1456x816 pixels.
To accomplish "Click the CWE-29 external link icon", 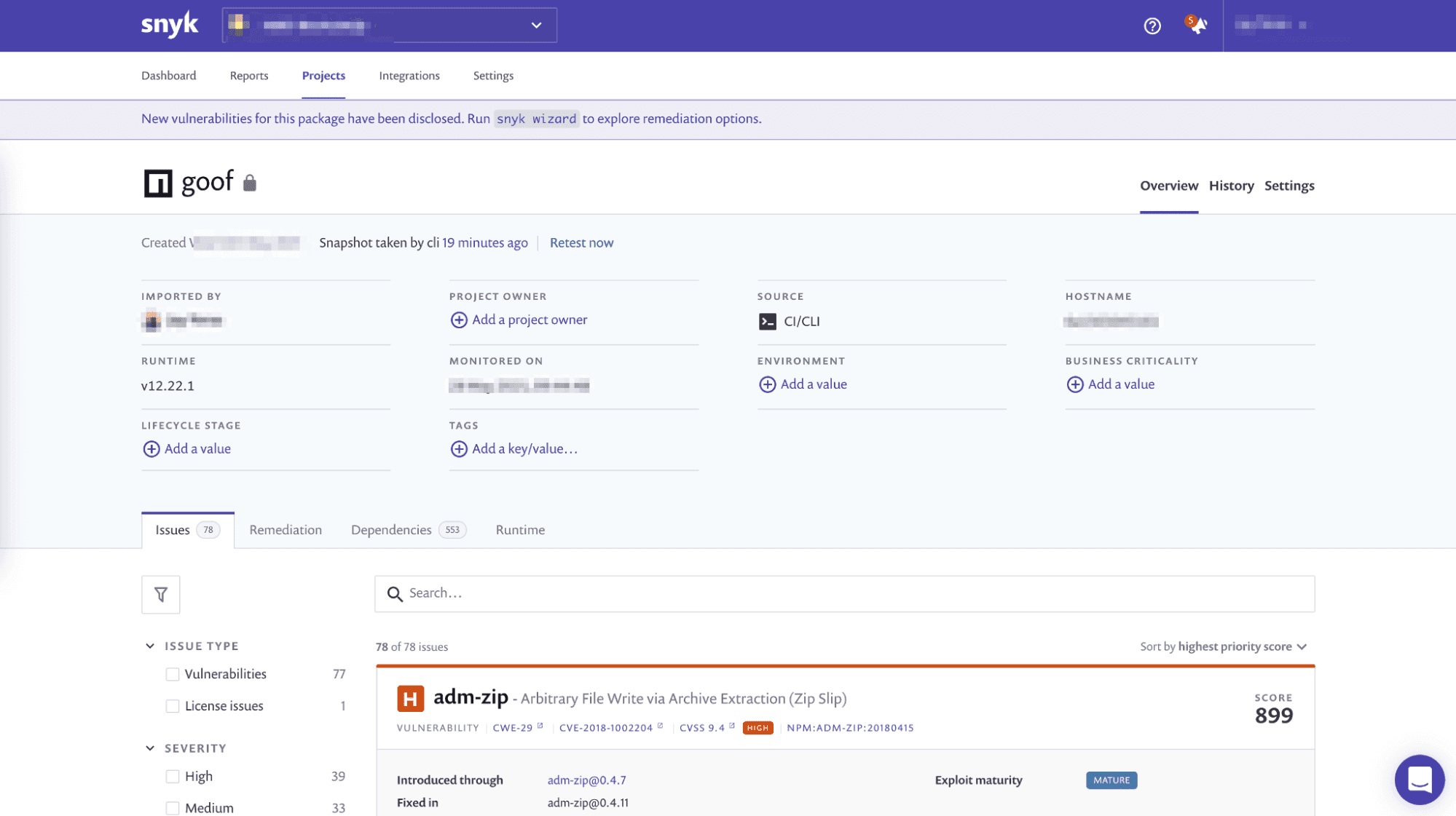I will point(540,726).
